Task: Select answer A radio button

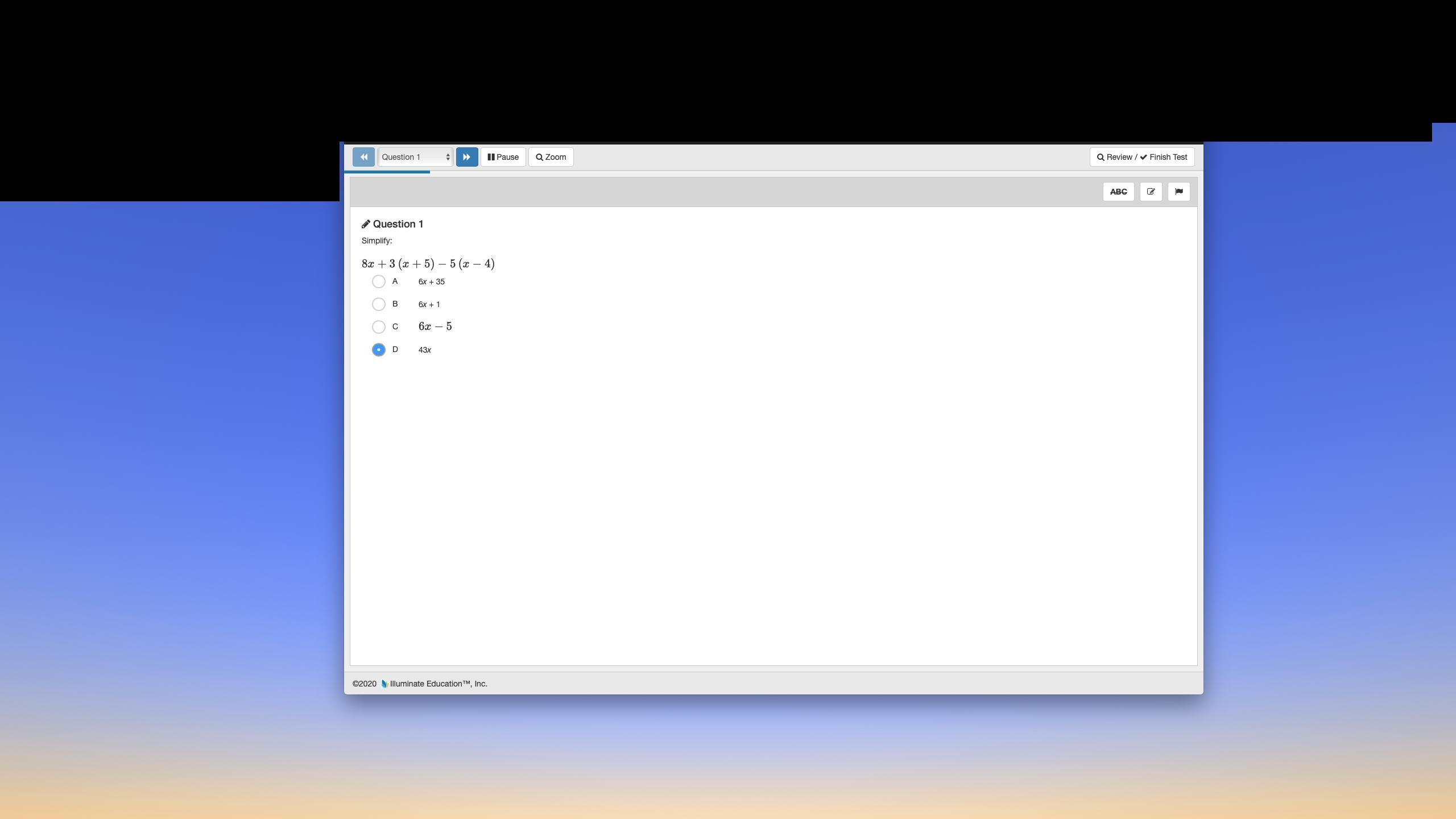Action: tap(378, 282)
